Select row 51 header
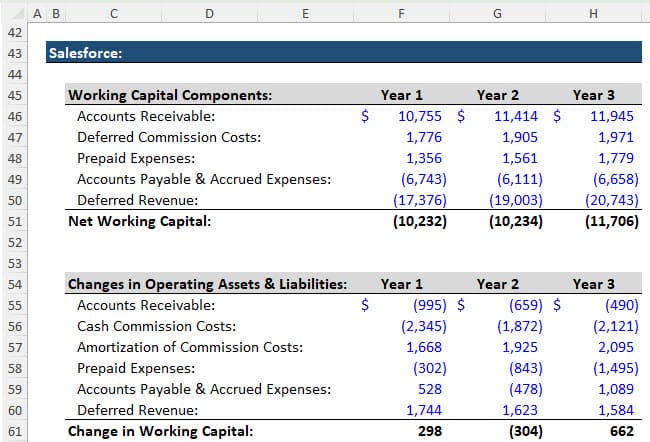This screenshot has height=442, width=650. [x=15, y=221]
